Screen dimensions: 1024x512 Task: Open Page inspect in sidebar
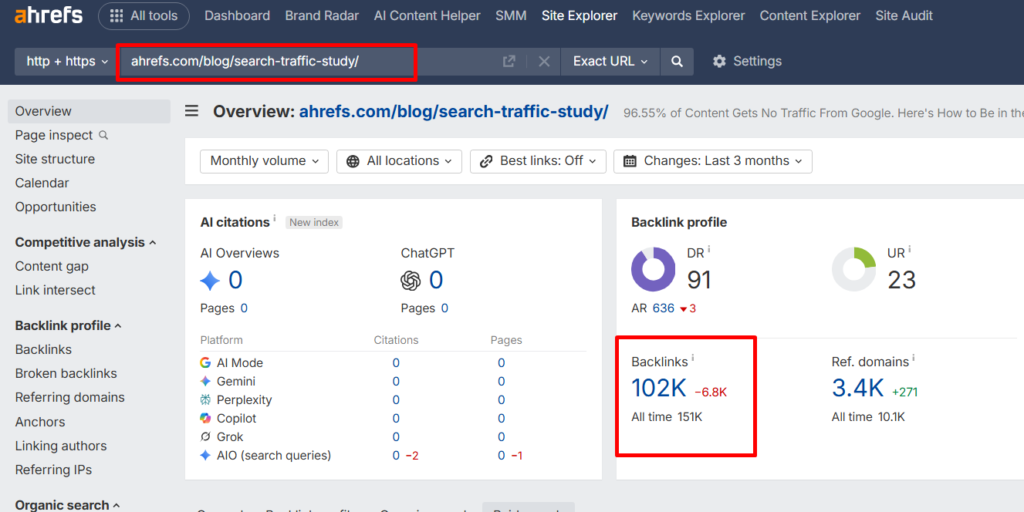[61, 135]
